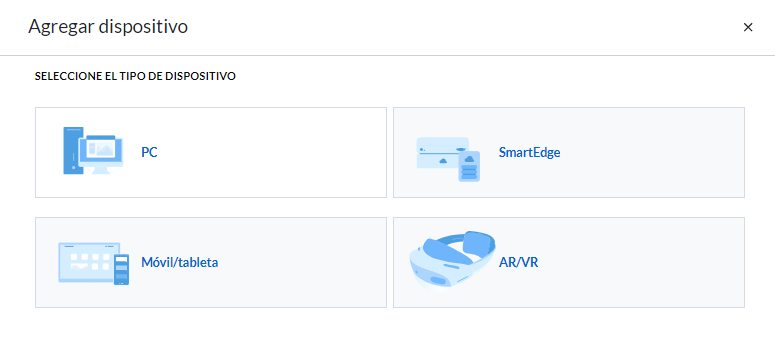Select the PC text label
Viewport: 775px width, 364px height.
[149, 152]
